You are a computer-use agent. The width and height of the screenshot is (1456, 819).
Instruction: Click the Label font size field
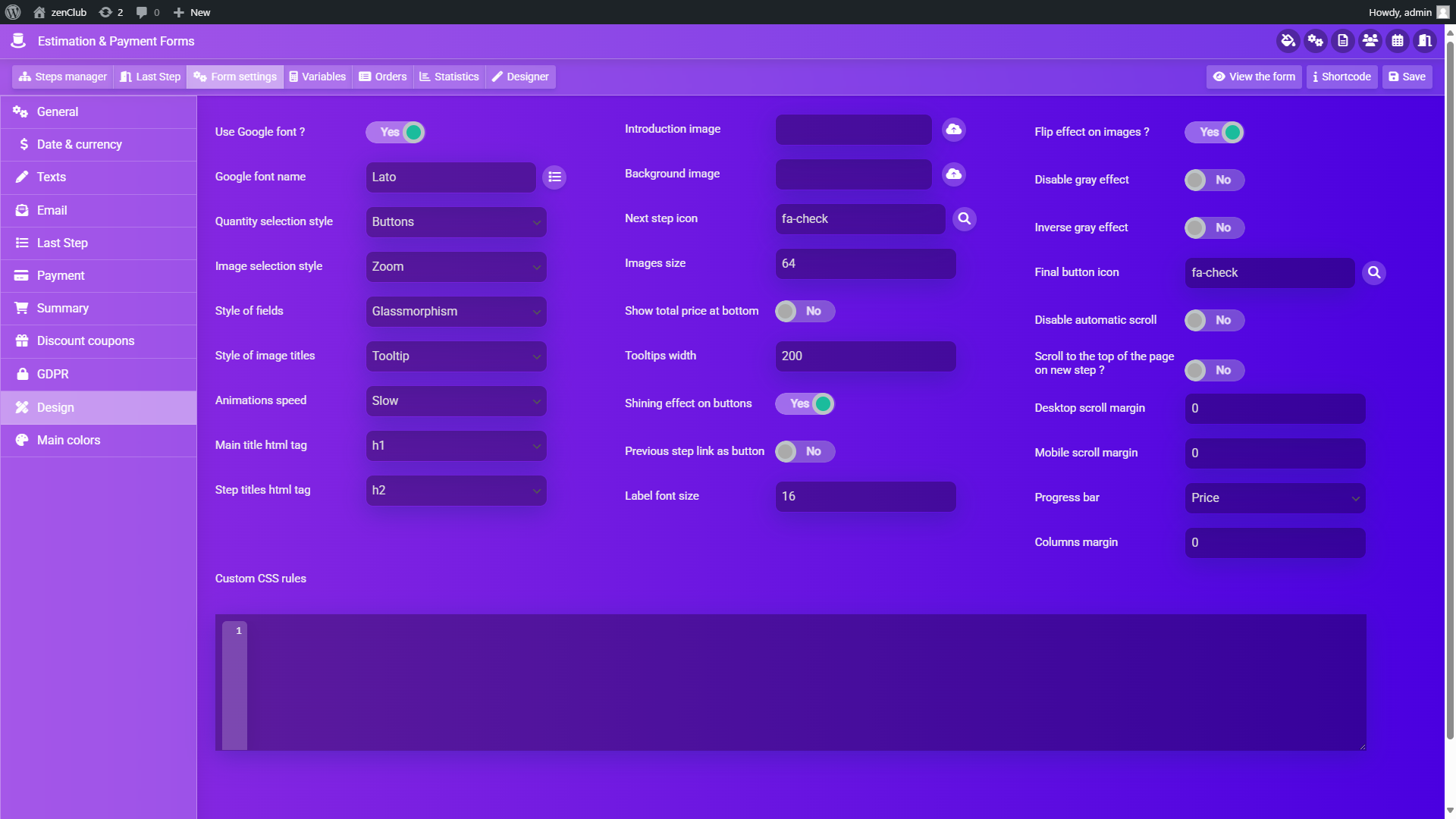865,497
